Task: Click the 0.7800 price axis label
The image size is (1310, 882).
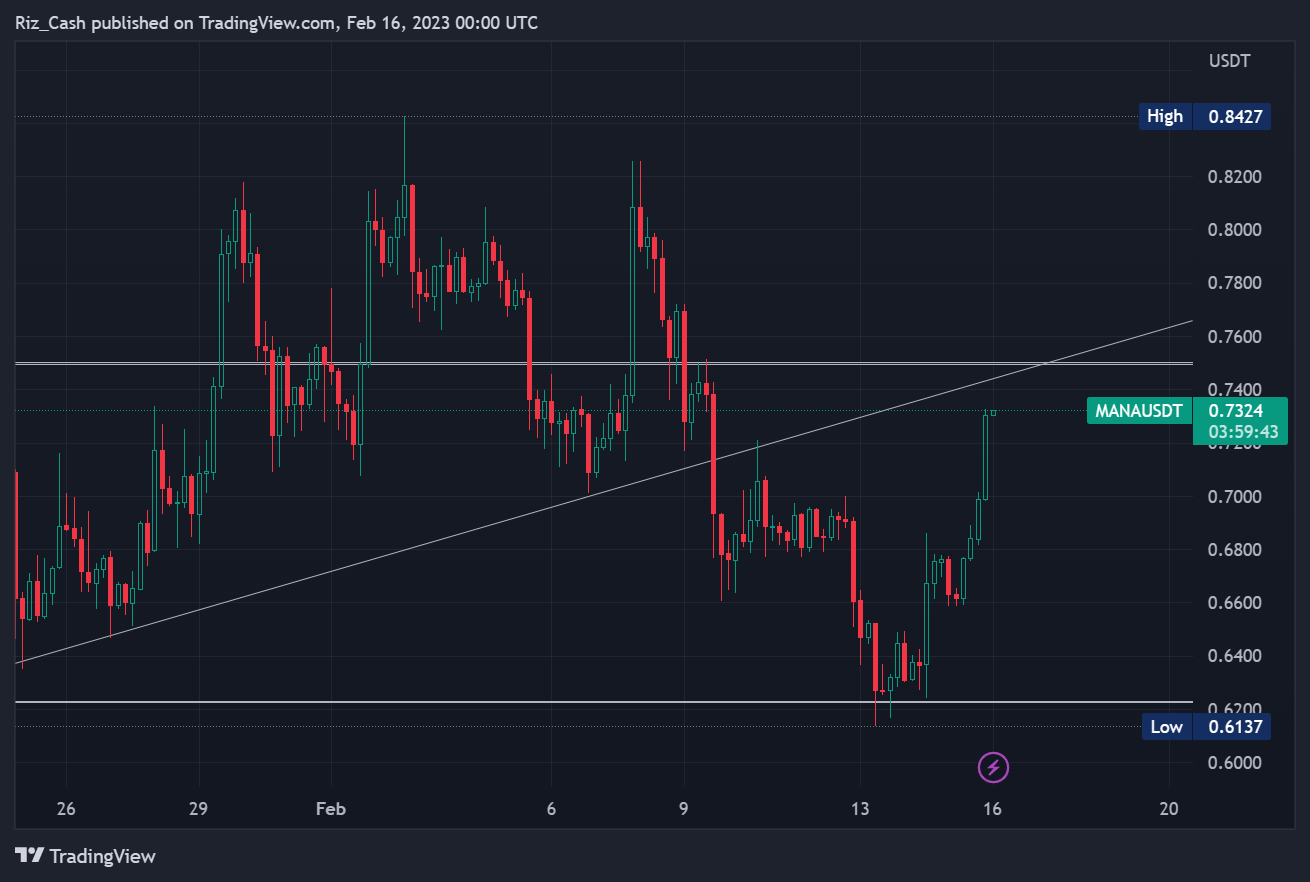Action: coord(1234,283)
